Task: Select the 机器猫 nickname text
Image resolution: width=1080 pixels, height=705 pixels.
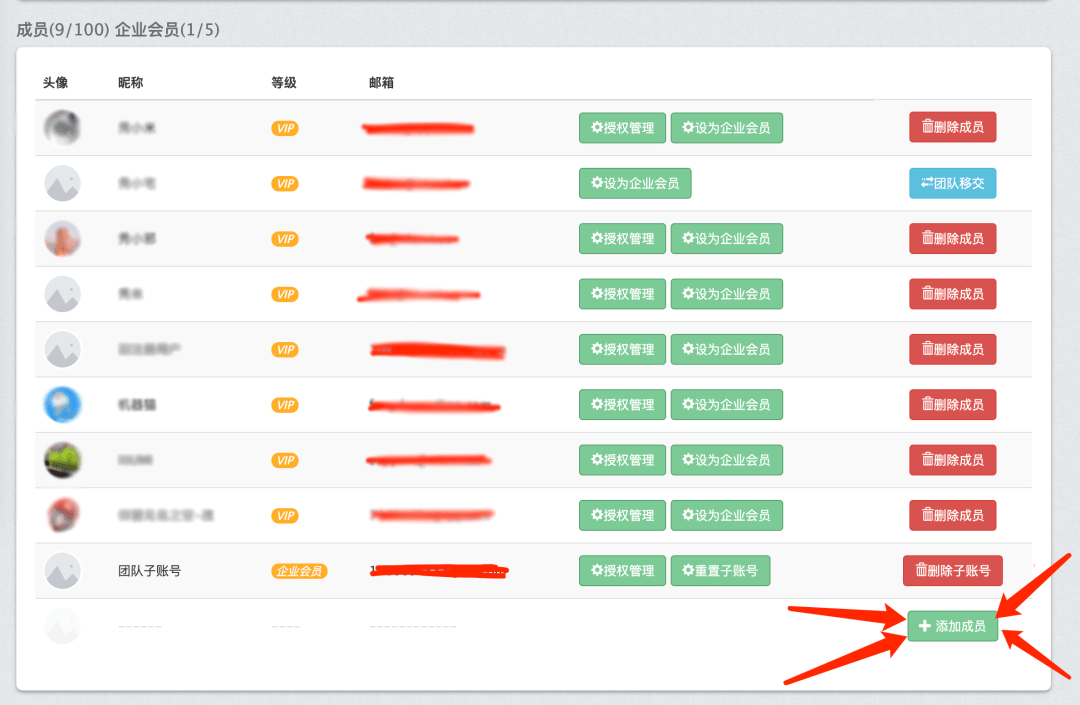Action: pyautogui.click(x=137, y=405)
